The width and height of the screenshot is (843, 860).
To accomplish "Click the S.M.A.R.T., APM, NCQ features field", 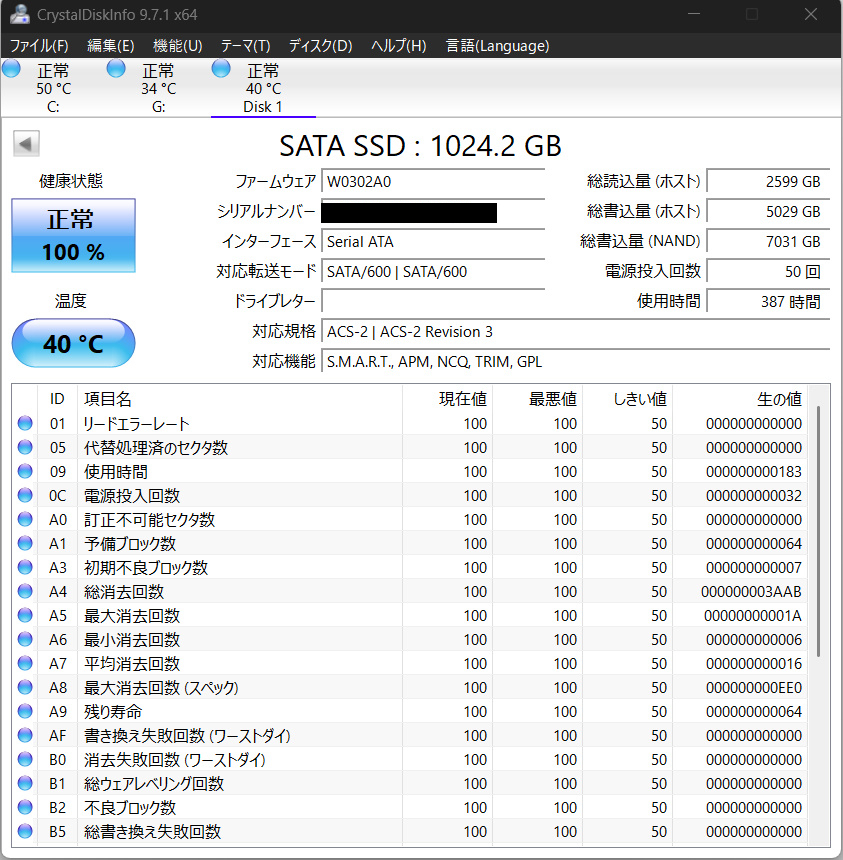I will [575, 361].
